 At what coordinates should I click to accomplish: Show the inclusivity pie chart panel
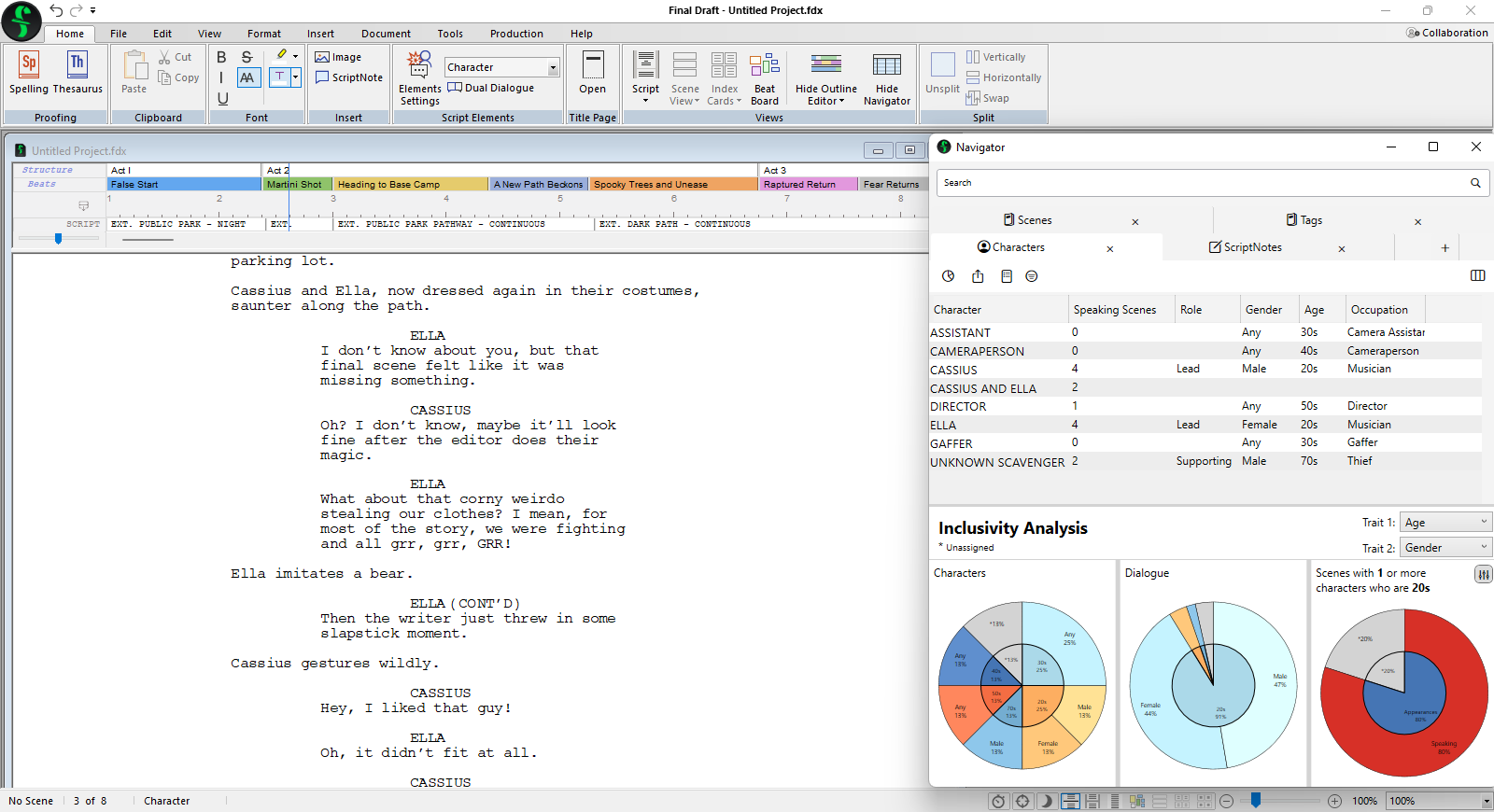click(948, 276)
